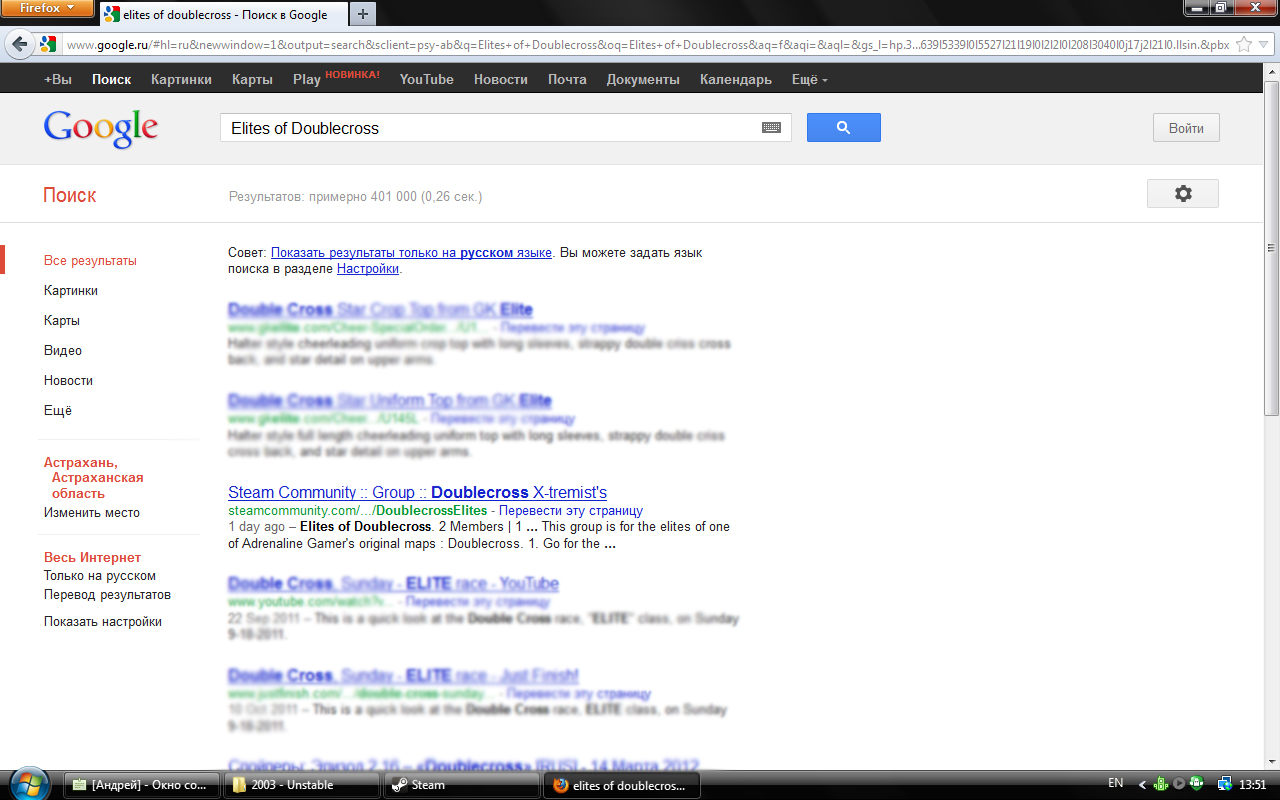Select the Google search results tab
1280x800 pixels.
point(222,14)
